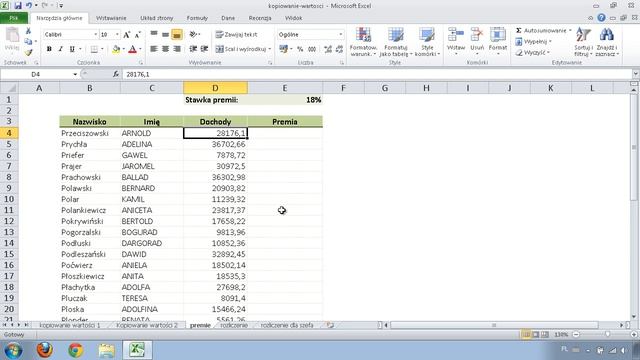This screenshot has height=360, width=640.
Task: Click the Style komórki icon
Action: (427, 36)
